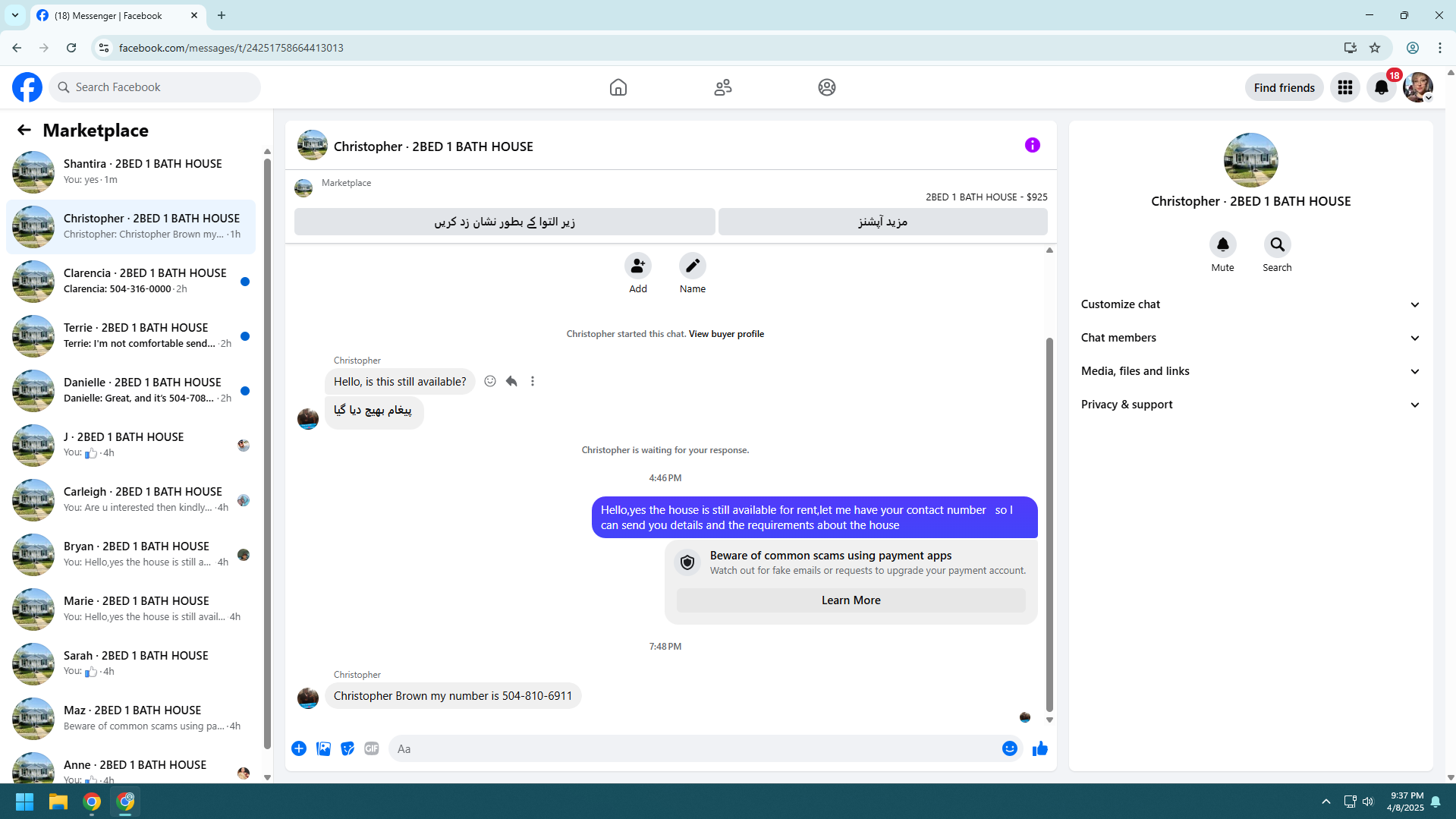
Task: React to 'Hello, is this still available?' message
Action: click(490, 381)
